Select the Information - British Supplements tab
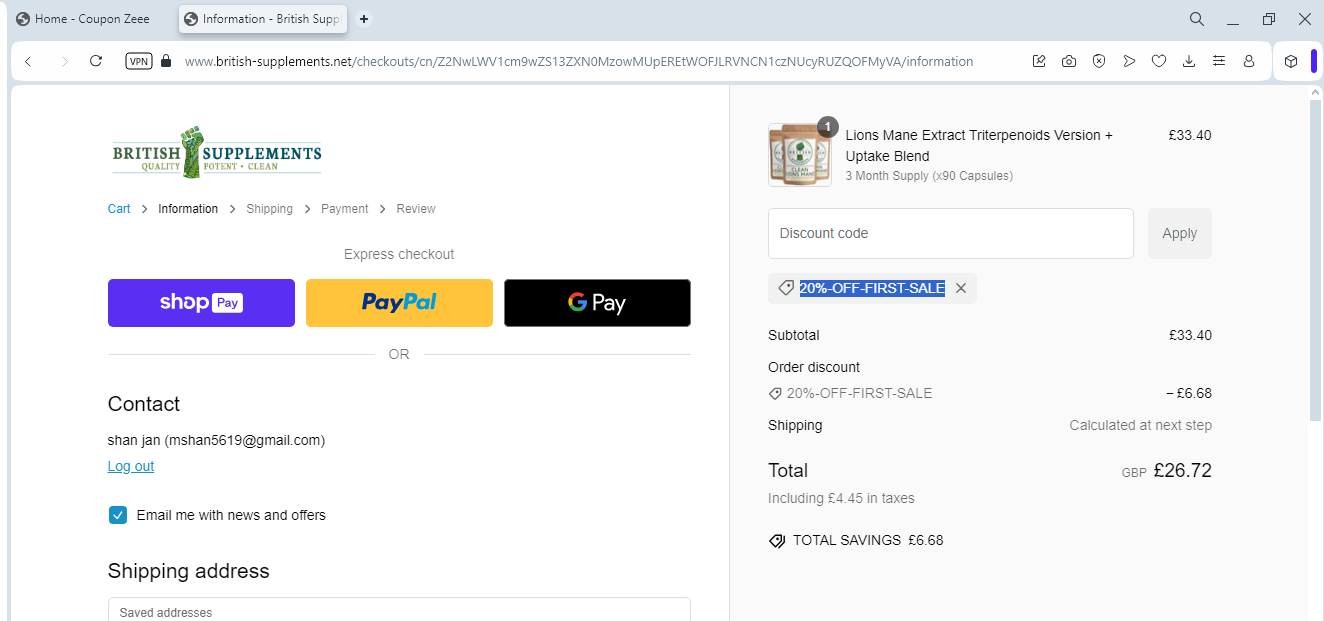 pos(262,19)
